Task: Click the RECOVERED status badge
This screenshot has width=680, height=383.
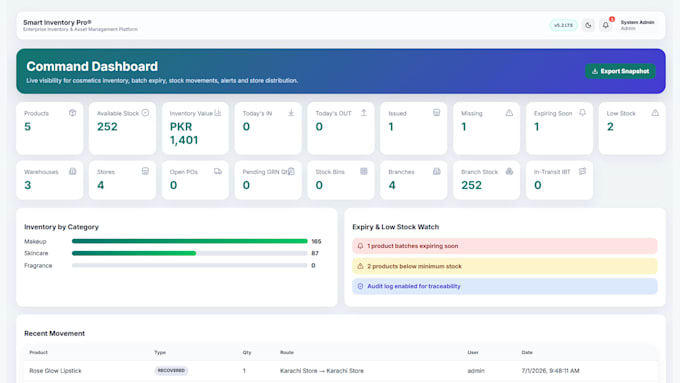Action: [171, 371]
